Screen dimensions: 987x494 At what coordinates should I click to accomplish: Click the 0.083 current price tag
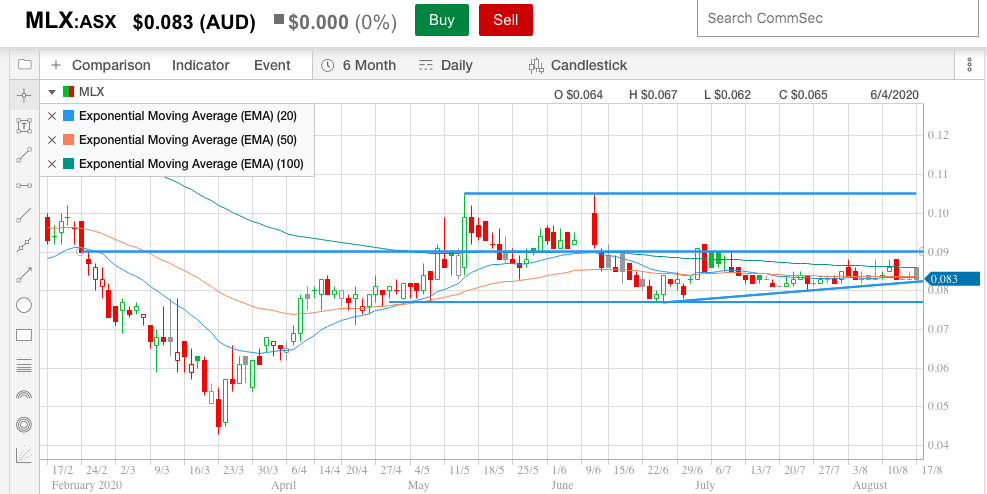953,279
